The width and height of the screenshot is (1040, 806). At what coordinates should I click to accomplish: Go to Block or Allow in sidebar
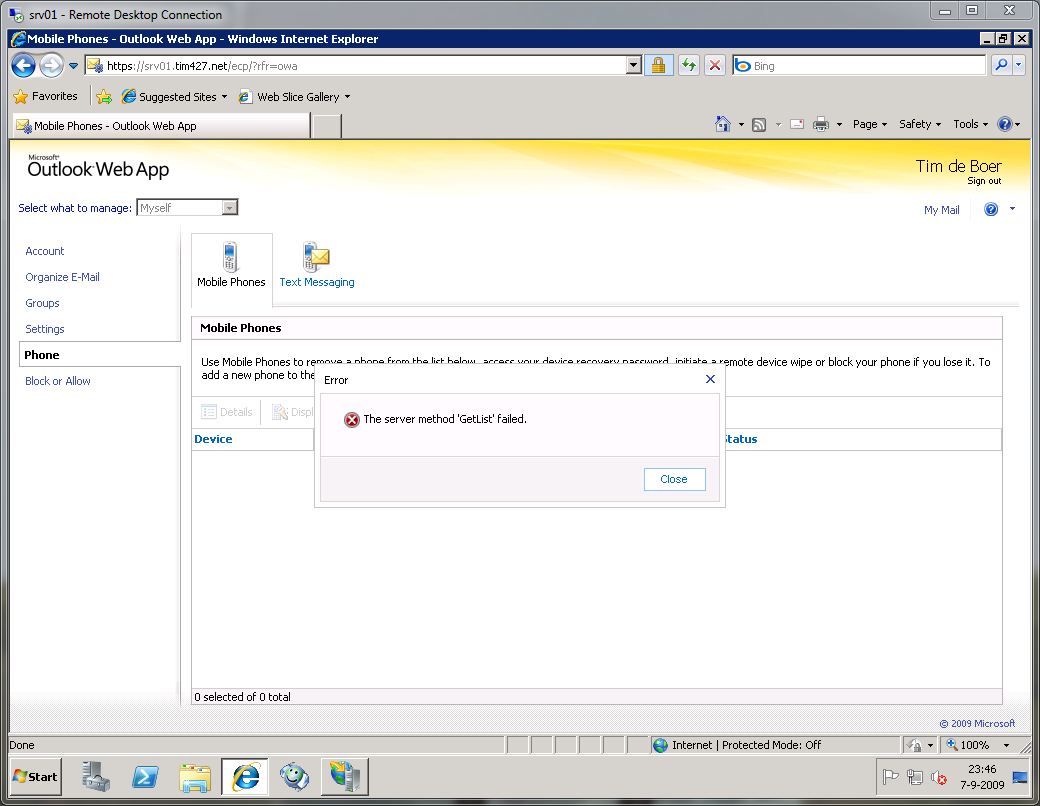click(x=58, y=381)
